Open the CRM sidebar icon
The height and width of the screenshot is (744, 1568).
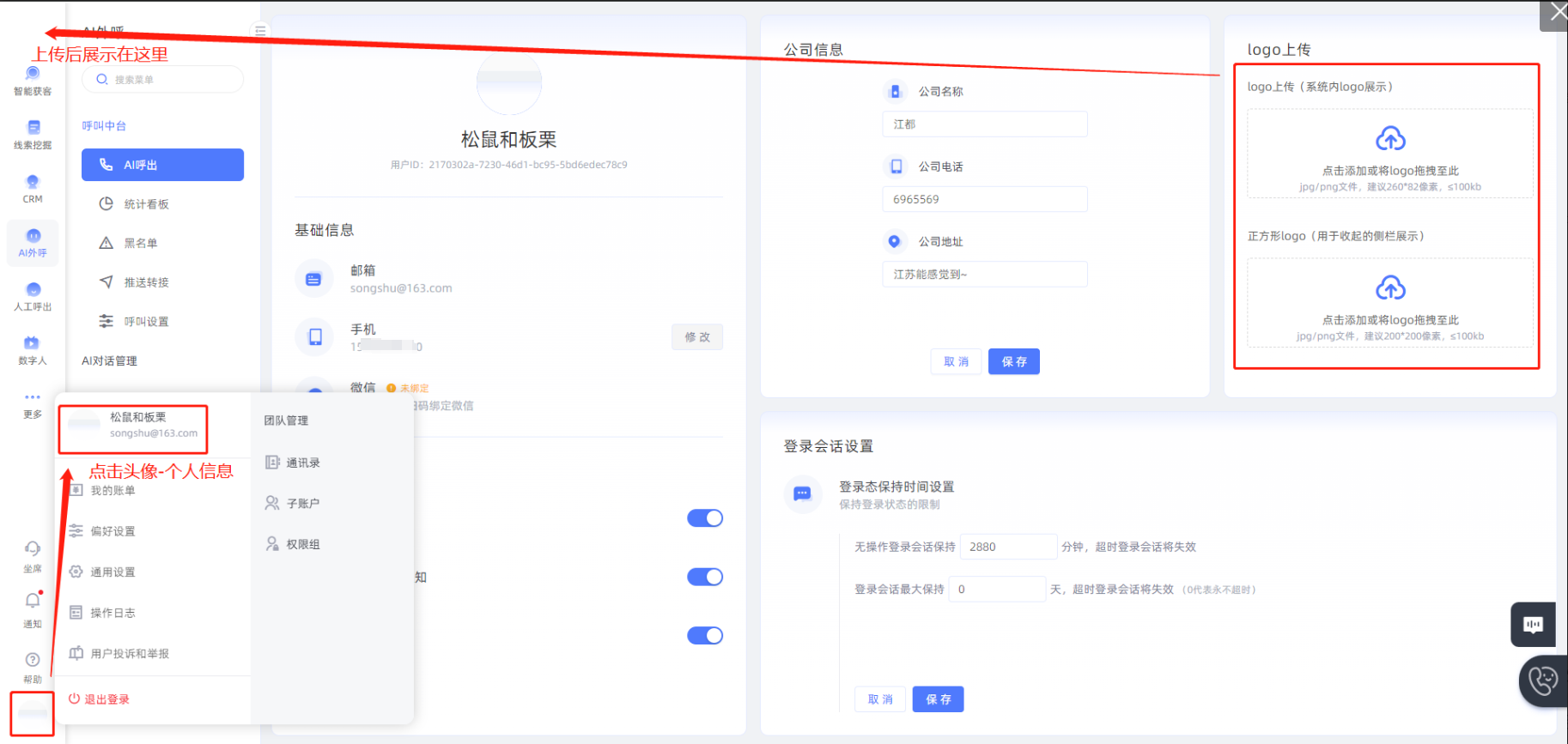pyautogui.click(x=33, y=188)
